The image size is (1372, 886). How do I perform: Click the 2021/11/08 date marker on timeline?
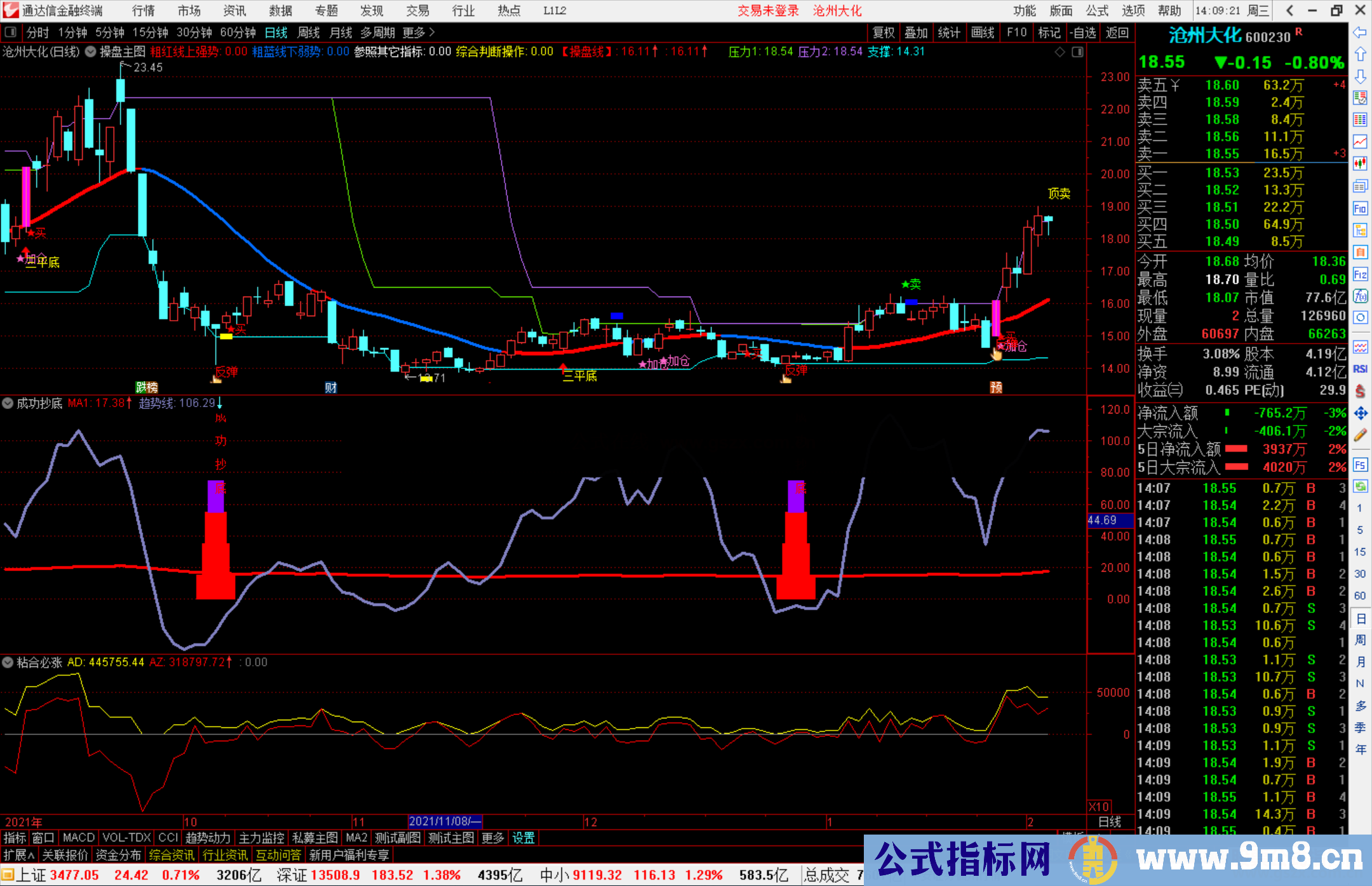pos(445,822)
